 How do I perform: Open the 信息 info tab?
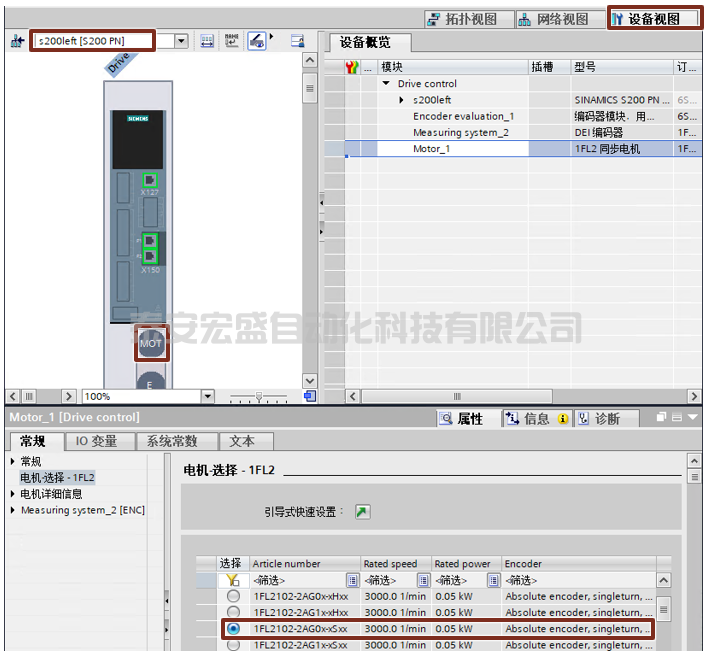pos(537,419)
